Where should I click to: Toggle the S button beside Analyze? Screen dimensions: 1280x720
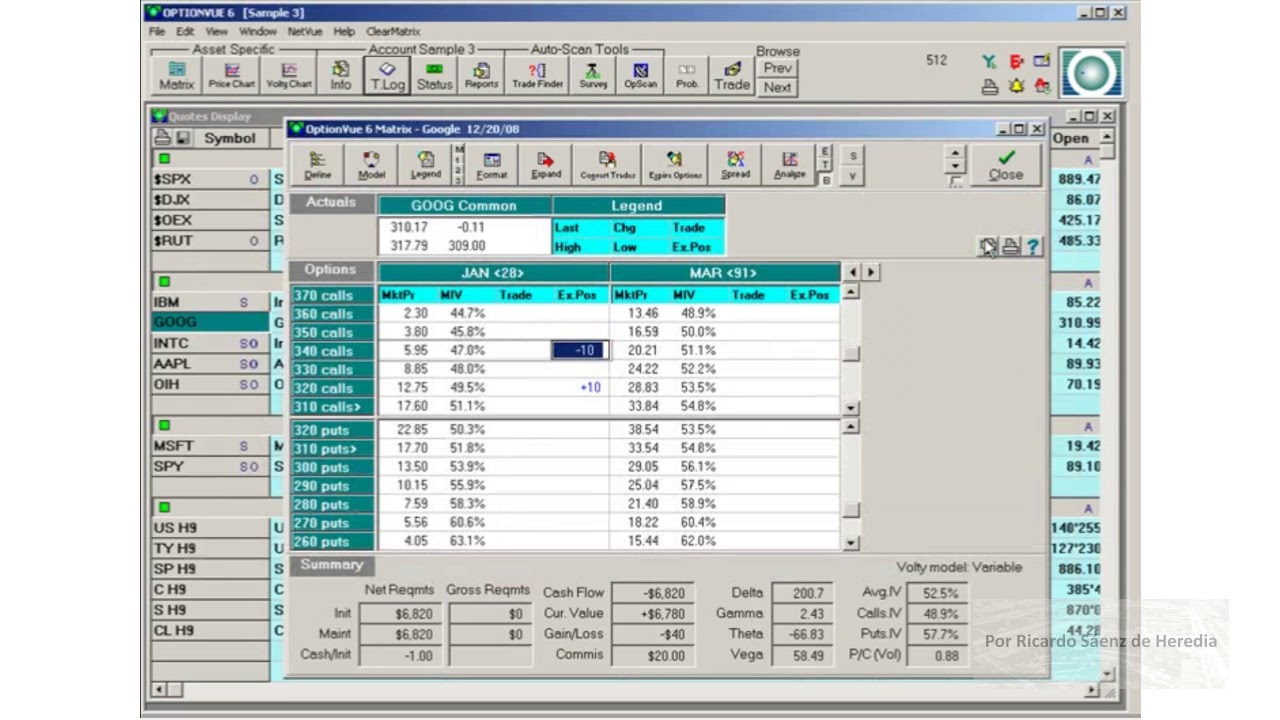tap(853, 156)
